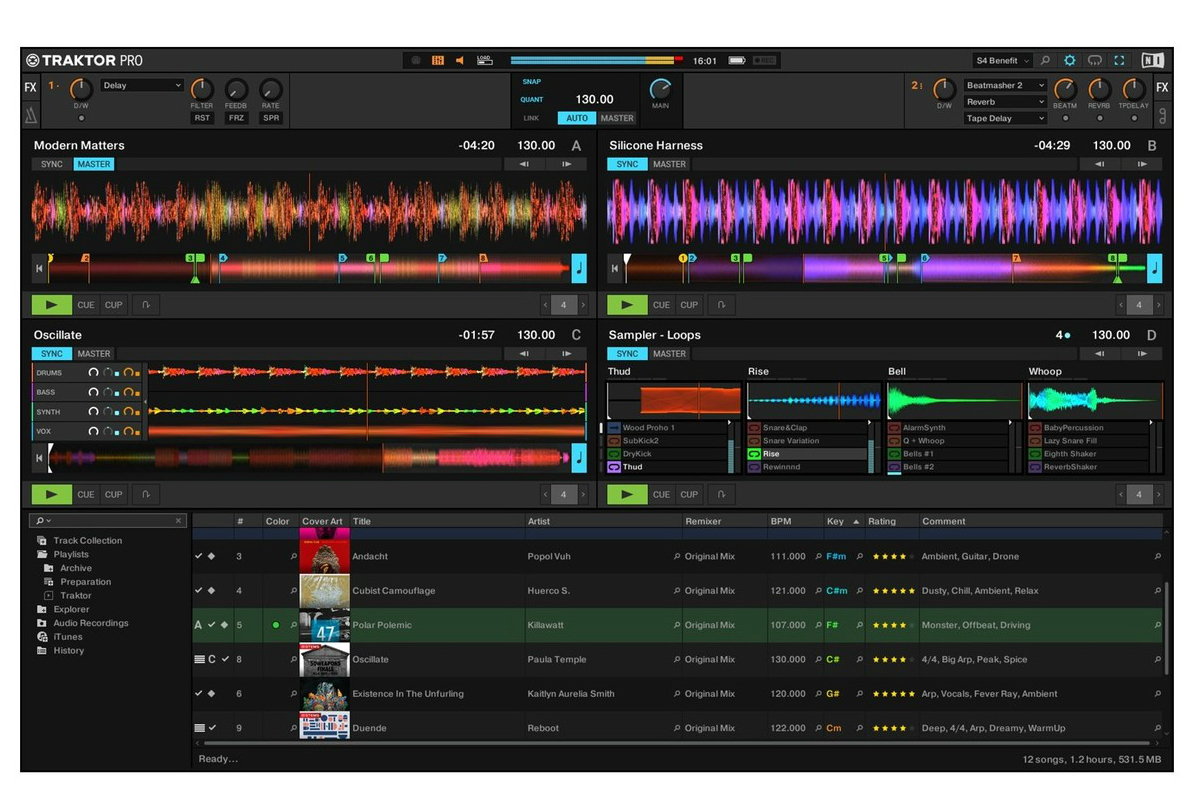The image size is (1188, 808).
Task: Activate flux mode icon on Deck D
Action: click(722, 494)
